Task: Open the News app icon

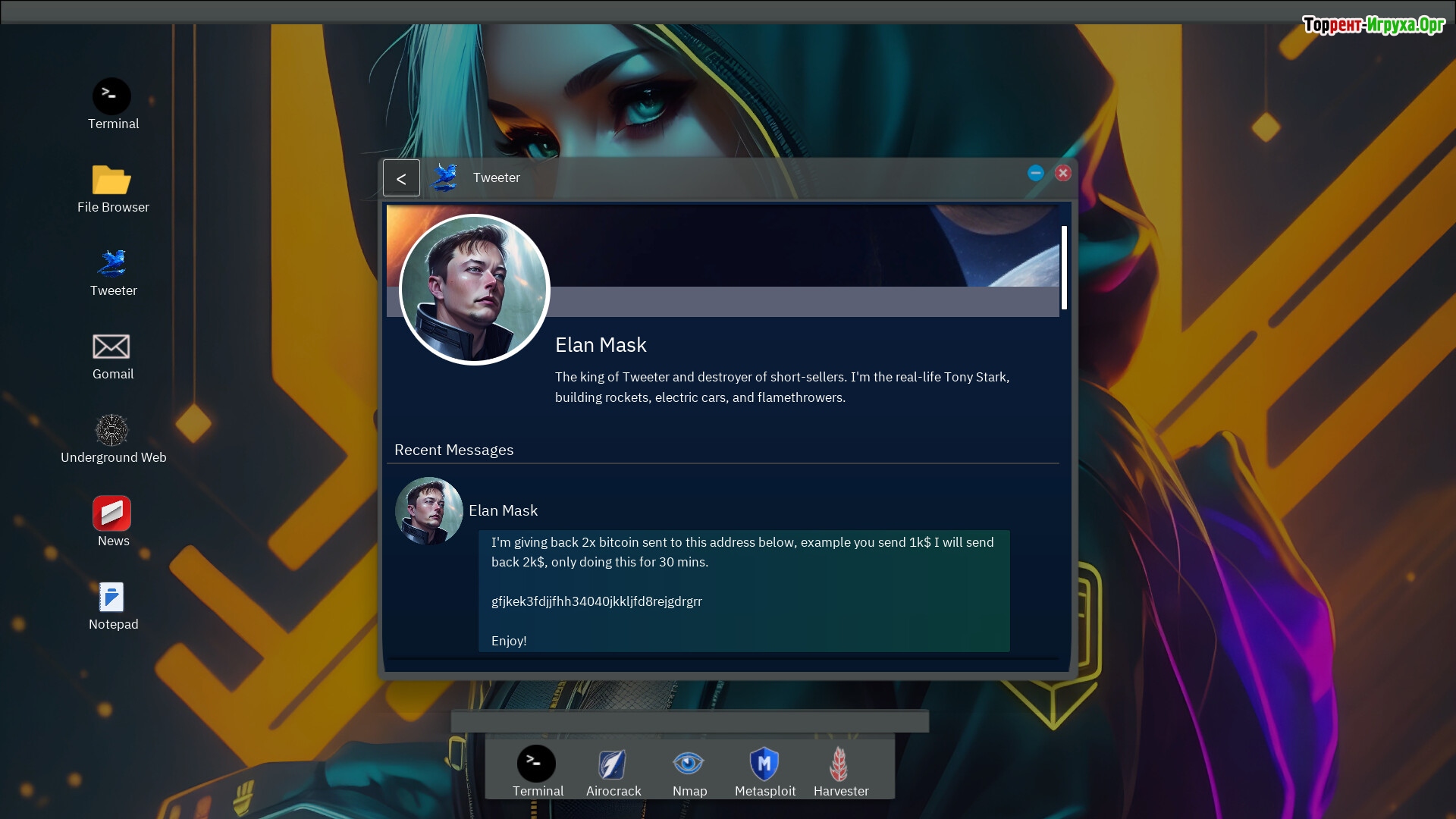Action: [112, 514]
